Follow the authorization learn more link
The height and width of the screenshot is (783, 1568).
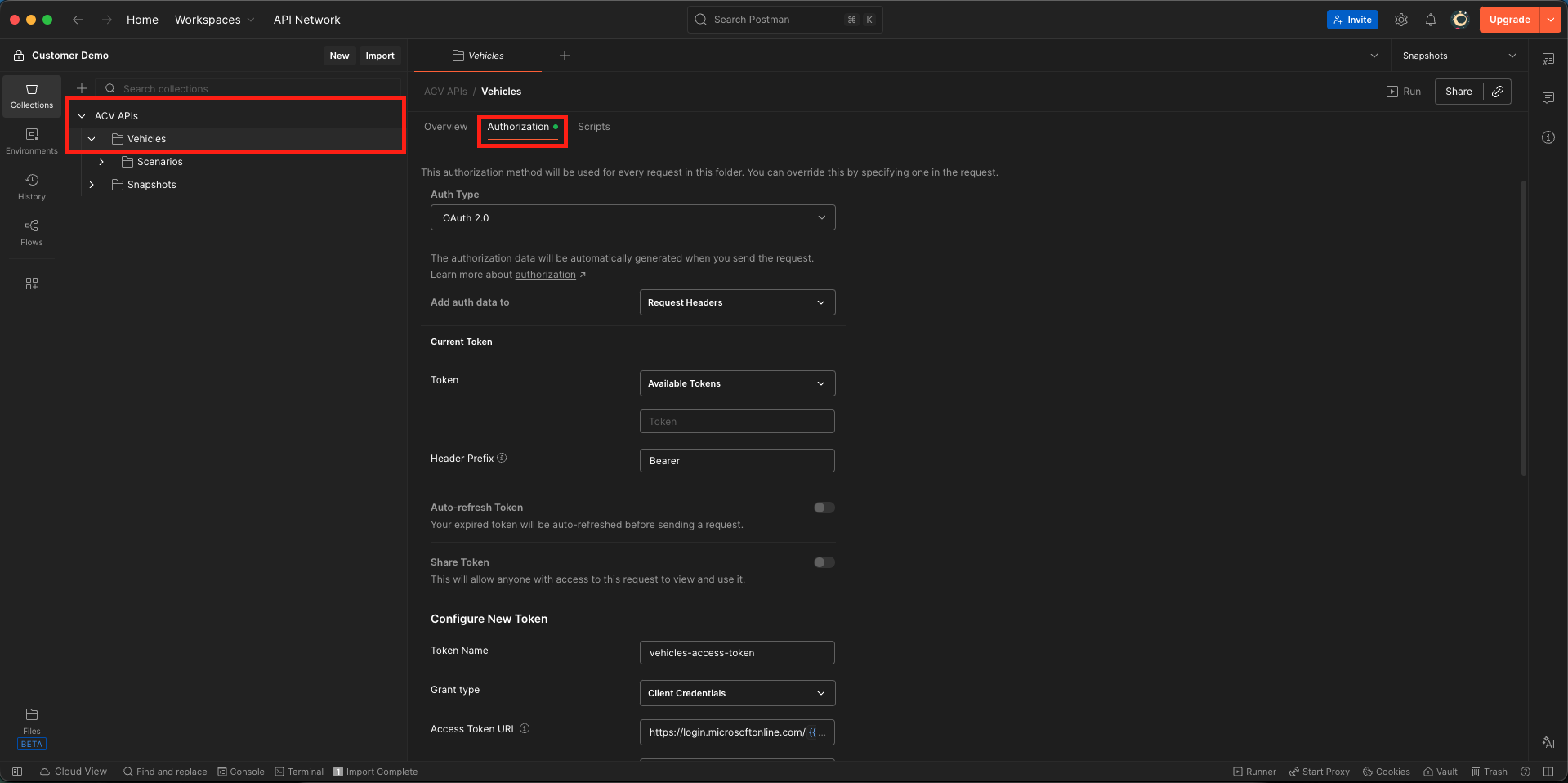545,274
